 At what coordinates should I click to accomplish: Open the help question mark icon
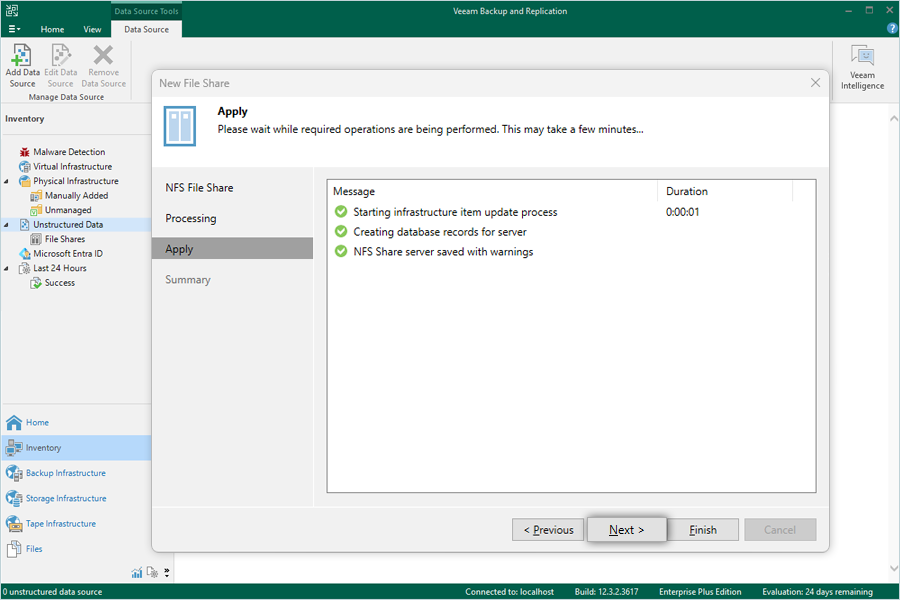892,28
